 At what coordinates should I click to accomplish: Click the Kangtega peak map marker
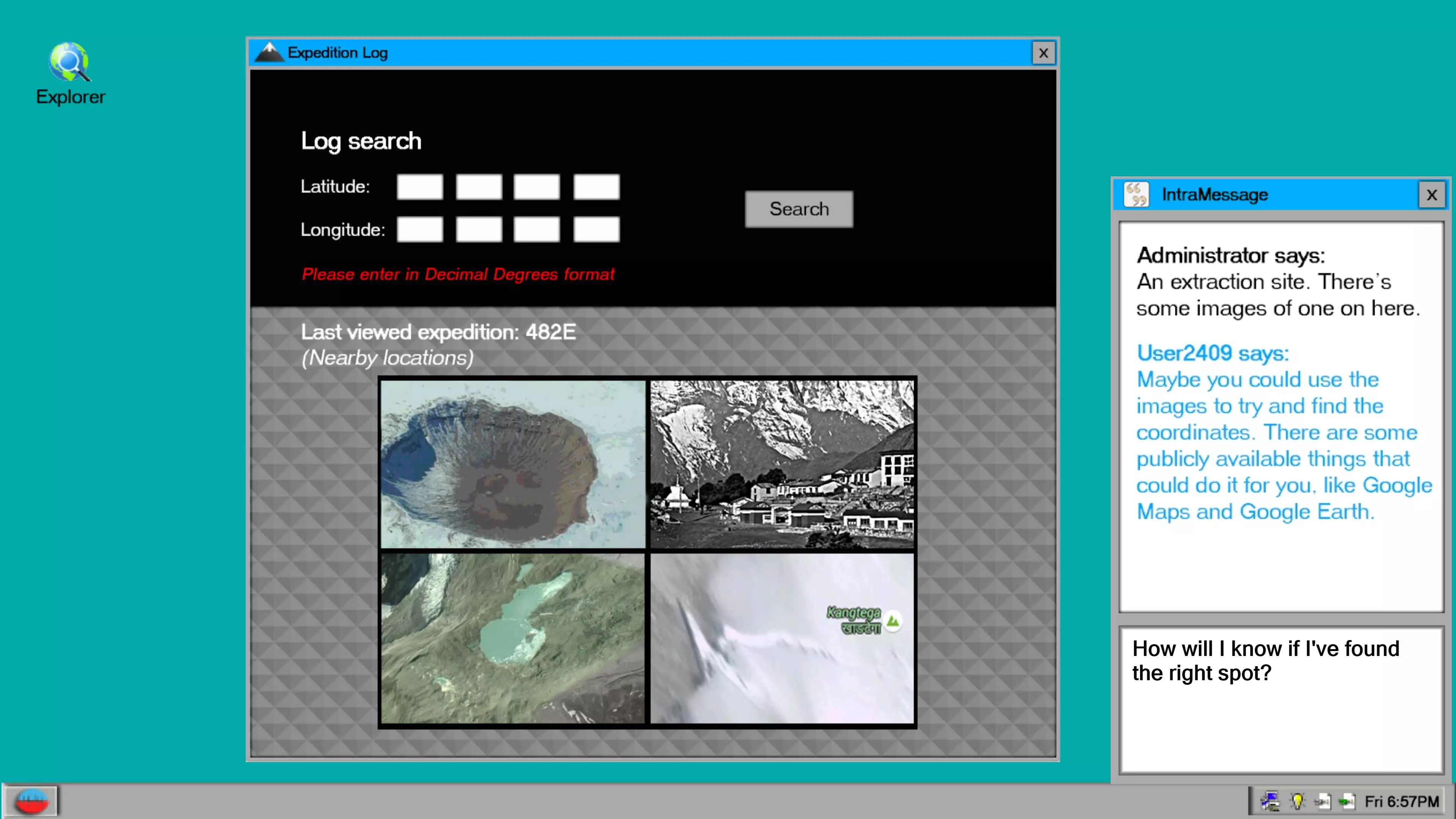pos(893,621)
